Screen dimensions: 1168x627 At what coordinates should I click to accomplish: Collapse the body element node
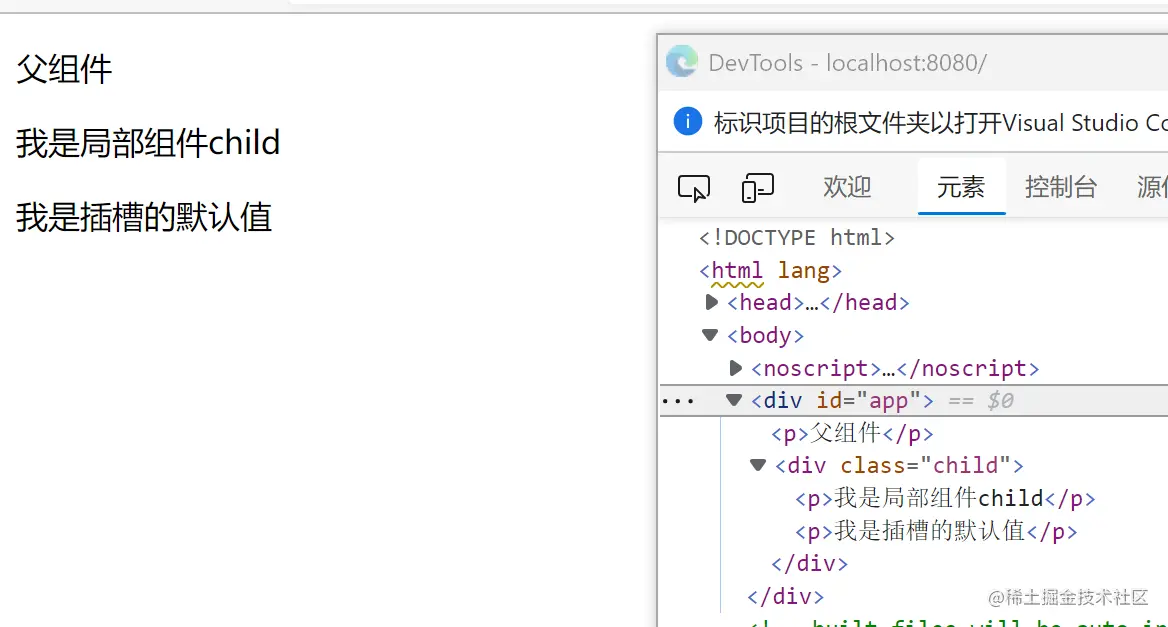click(709, 335)
